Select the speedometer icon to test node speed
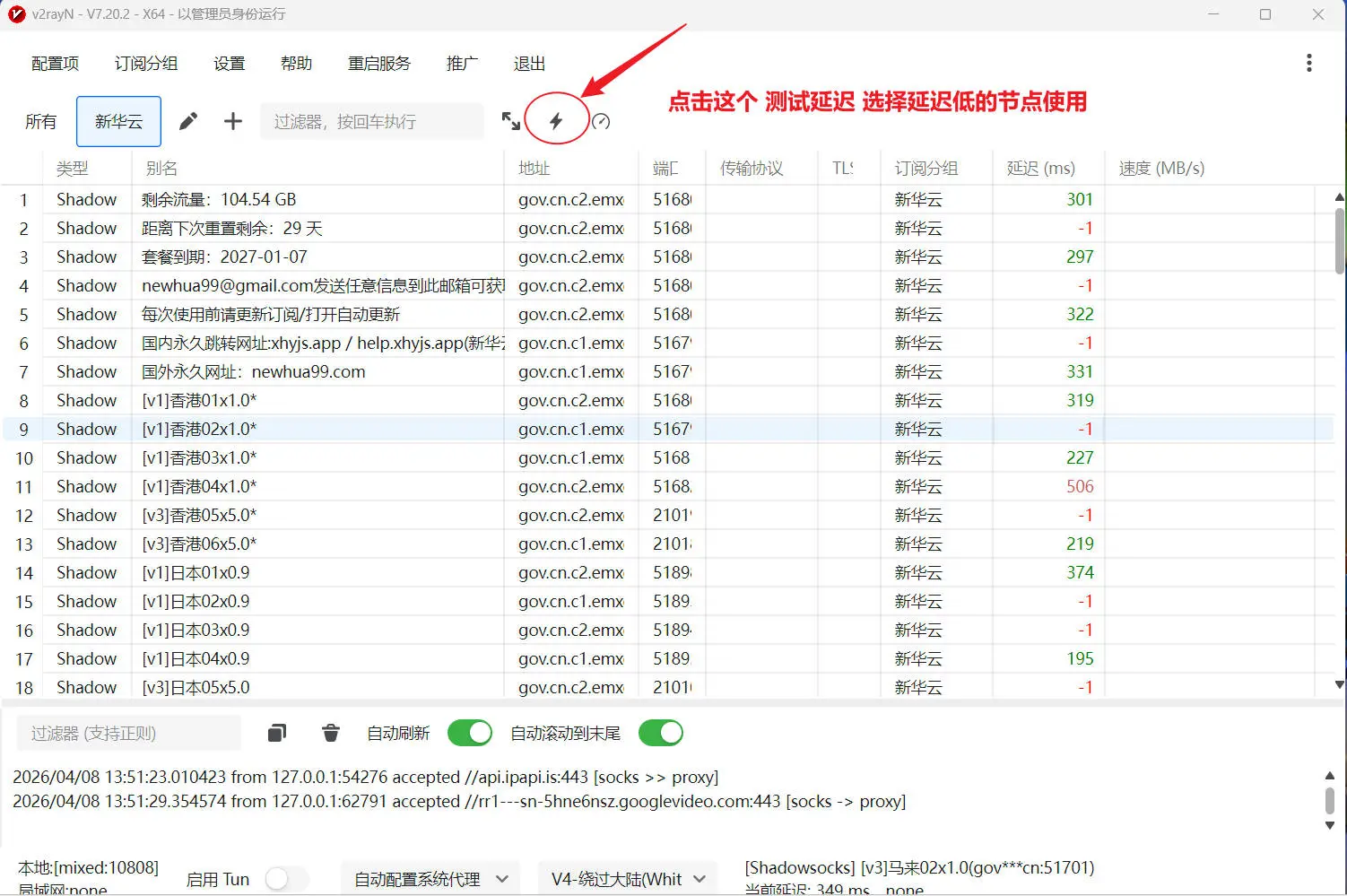1347x896 pixels. point(601,121)
